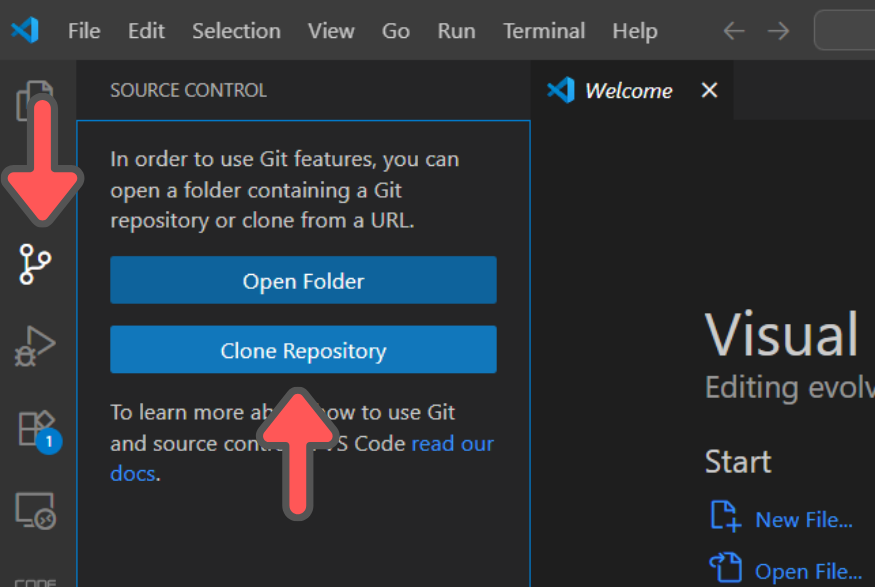Close the Welcome tab
The width and height of the screenshot is (876, 587).
click(x=710, y=90)
